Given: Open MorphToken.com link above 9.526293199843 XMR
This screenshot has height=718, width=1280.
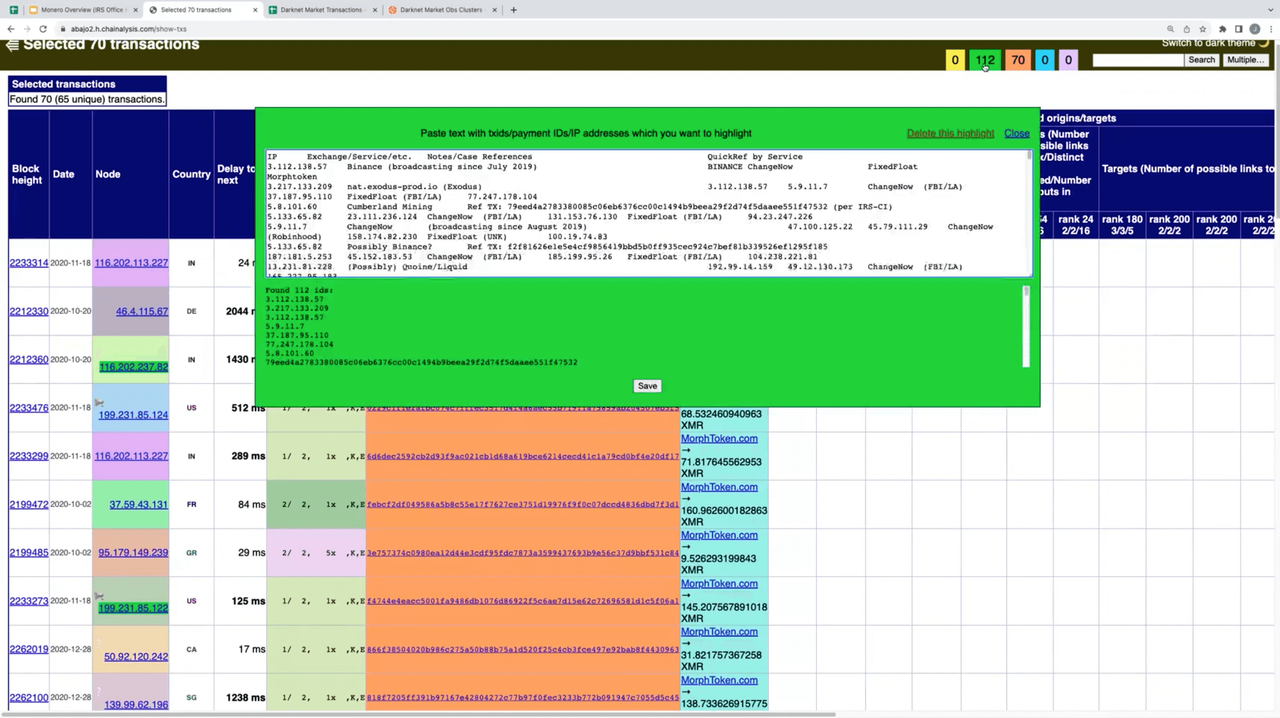Looking at the screenshot, I should (x=719, y=535).
